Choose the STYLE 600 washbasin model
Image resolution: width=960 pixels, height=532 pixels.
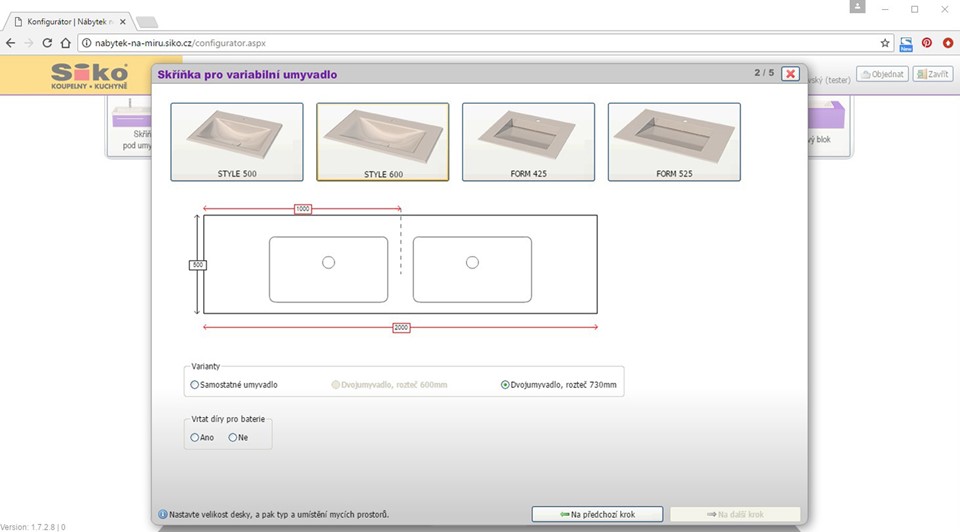pyautogui.click(x=382, y=142)
